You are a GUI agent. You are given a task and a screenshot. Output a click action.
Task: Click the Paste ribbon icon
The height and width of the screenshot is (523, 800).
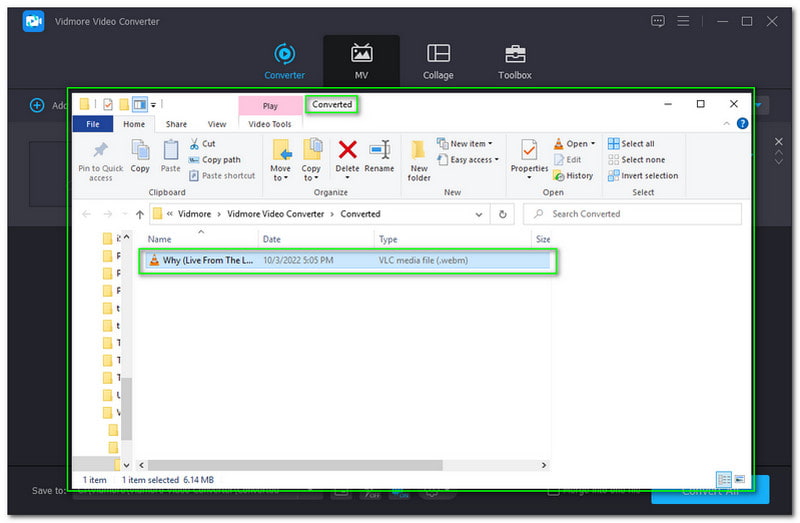pyautogui.click(x=170, y=157)
